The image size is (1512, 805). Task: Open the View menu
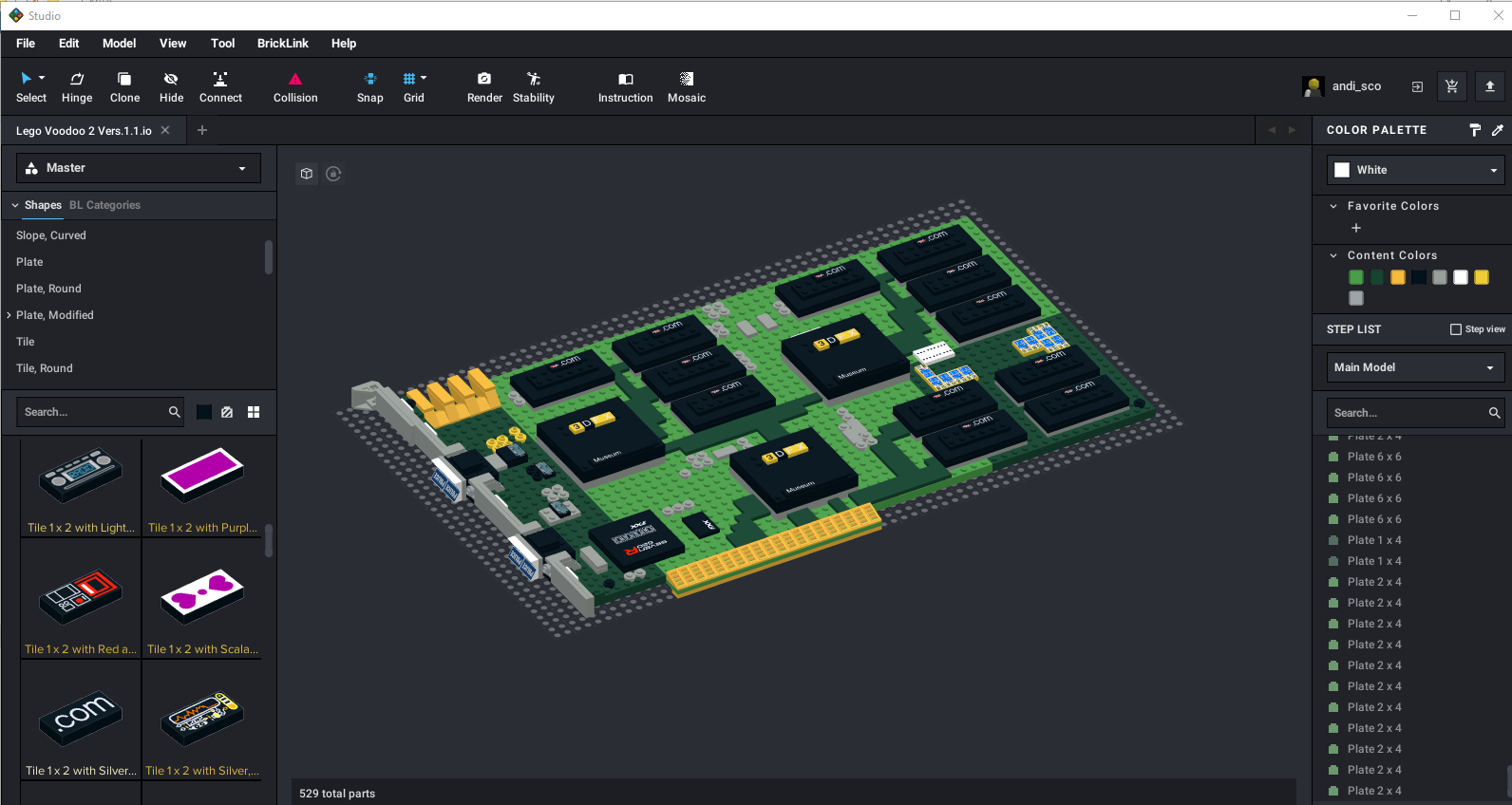[173, 44]
